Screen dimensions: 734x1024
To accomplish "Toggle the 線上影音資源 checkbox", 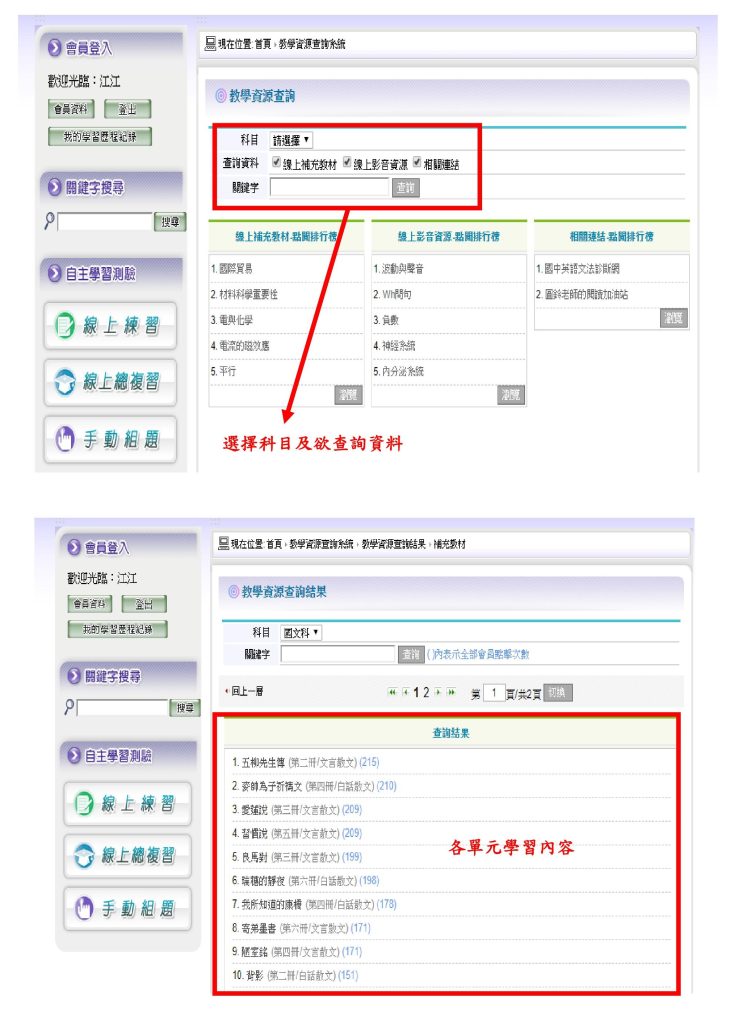I will click(347, 162).
